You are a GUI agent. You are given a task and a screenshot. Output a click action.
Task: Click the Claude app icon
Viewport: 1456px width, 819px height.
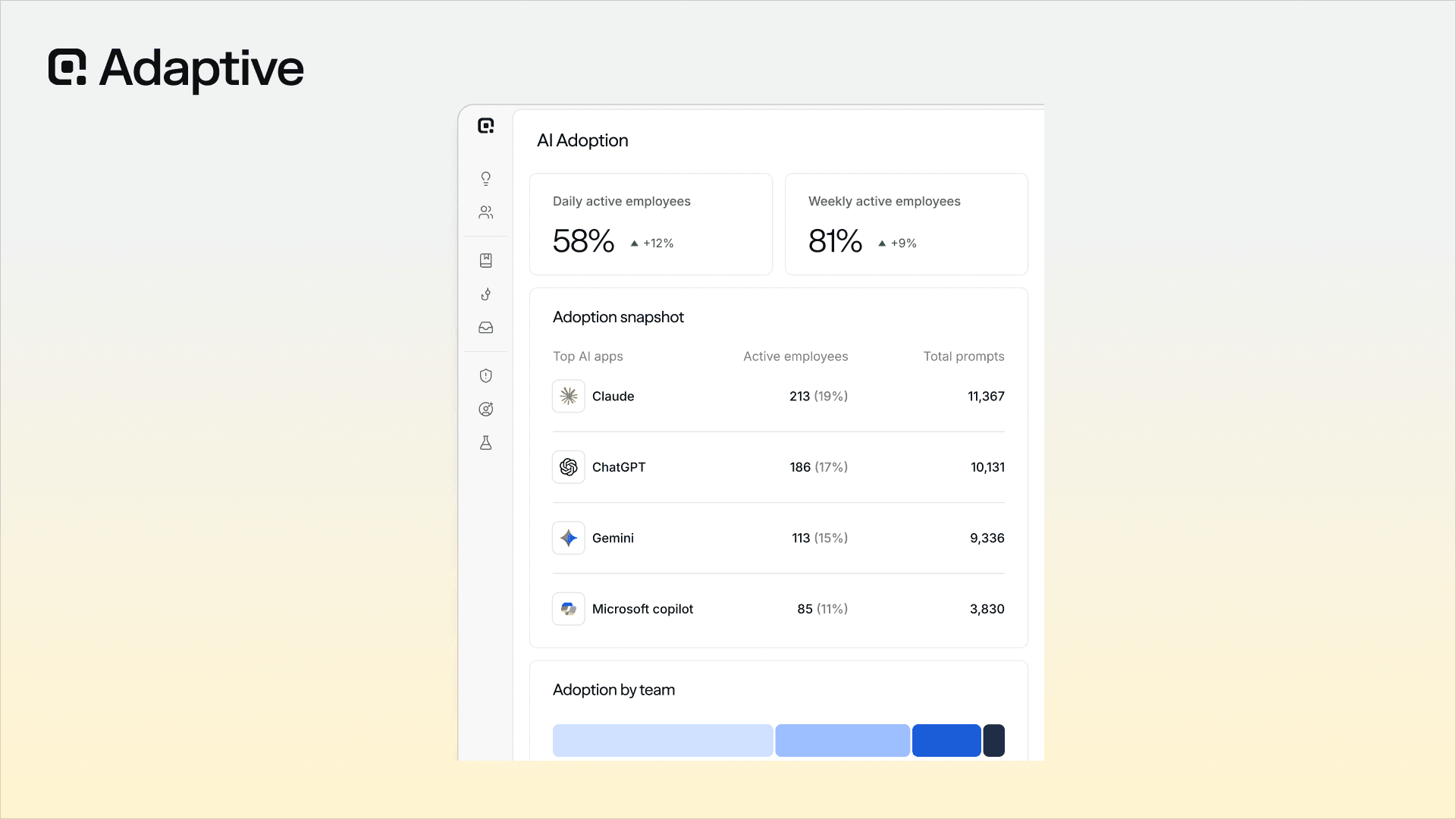569,397
